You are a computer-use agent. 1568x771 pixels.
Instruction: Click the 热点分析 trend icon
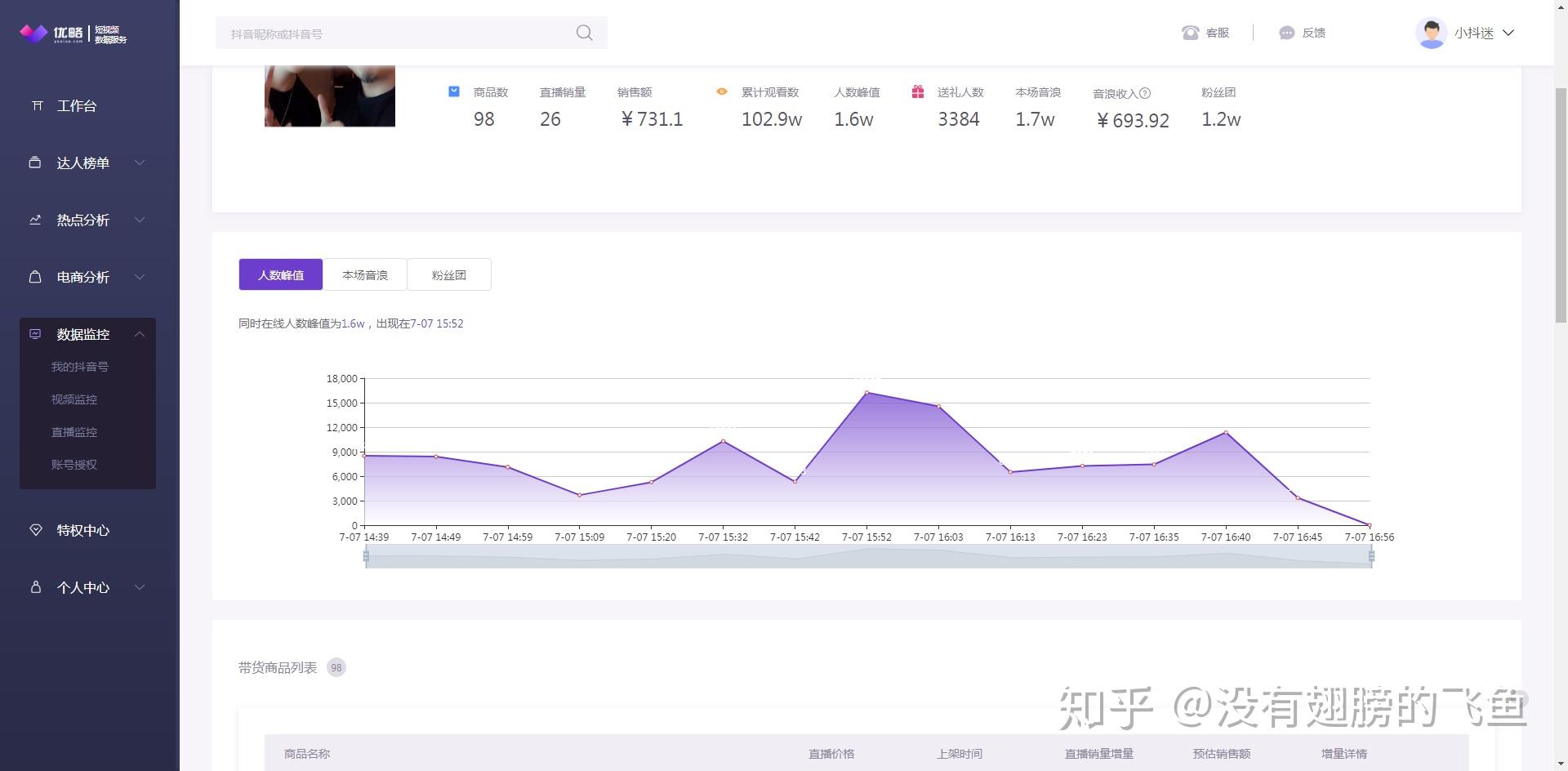click(36, 220)
